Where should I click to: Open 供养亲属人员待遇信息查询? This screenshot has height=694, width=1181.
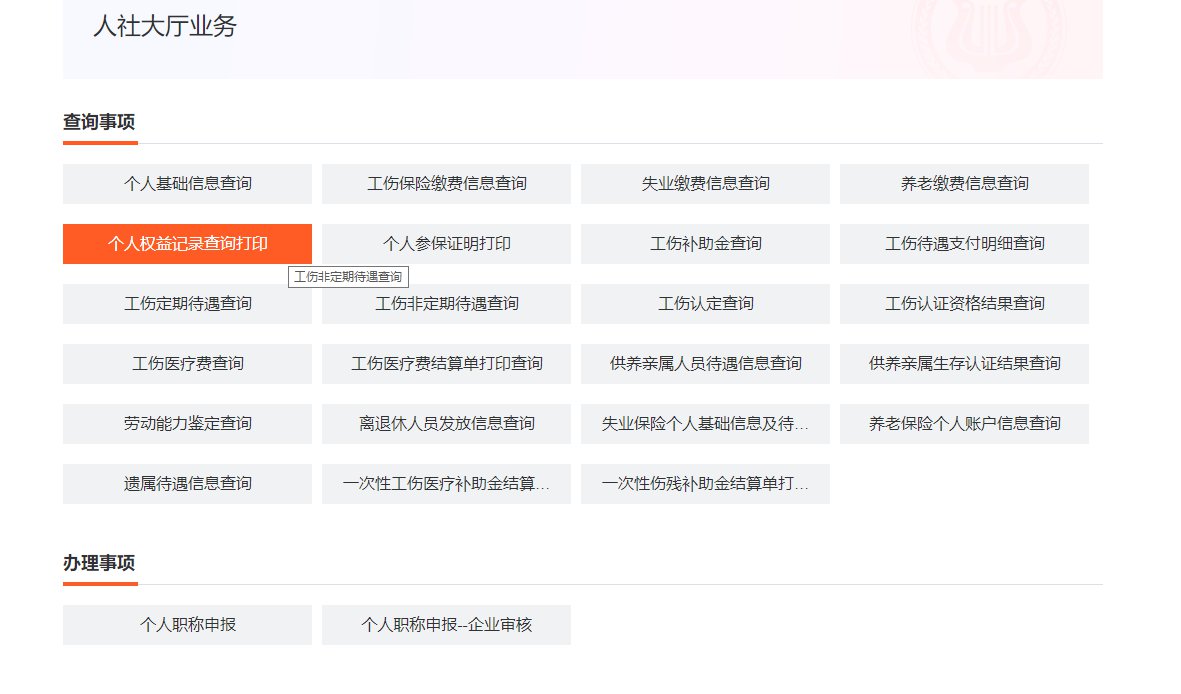[705, 364]
